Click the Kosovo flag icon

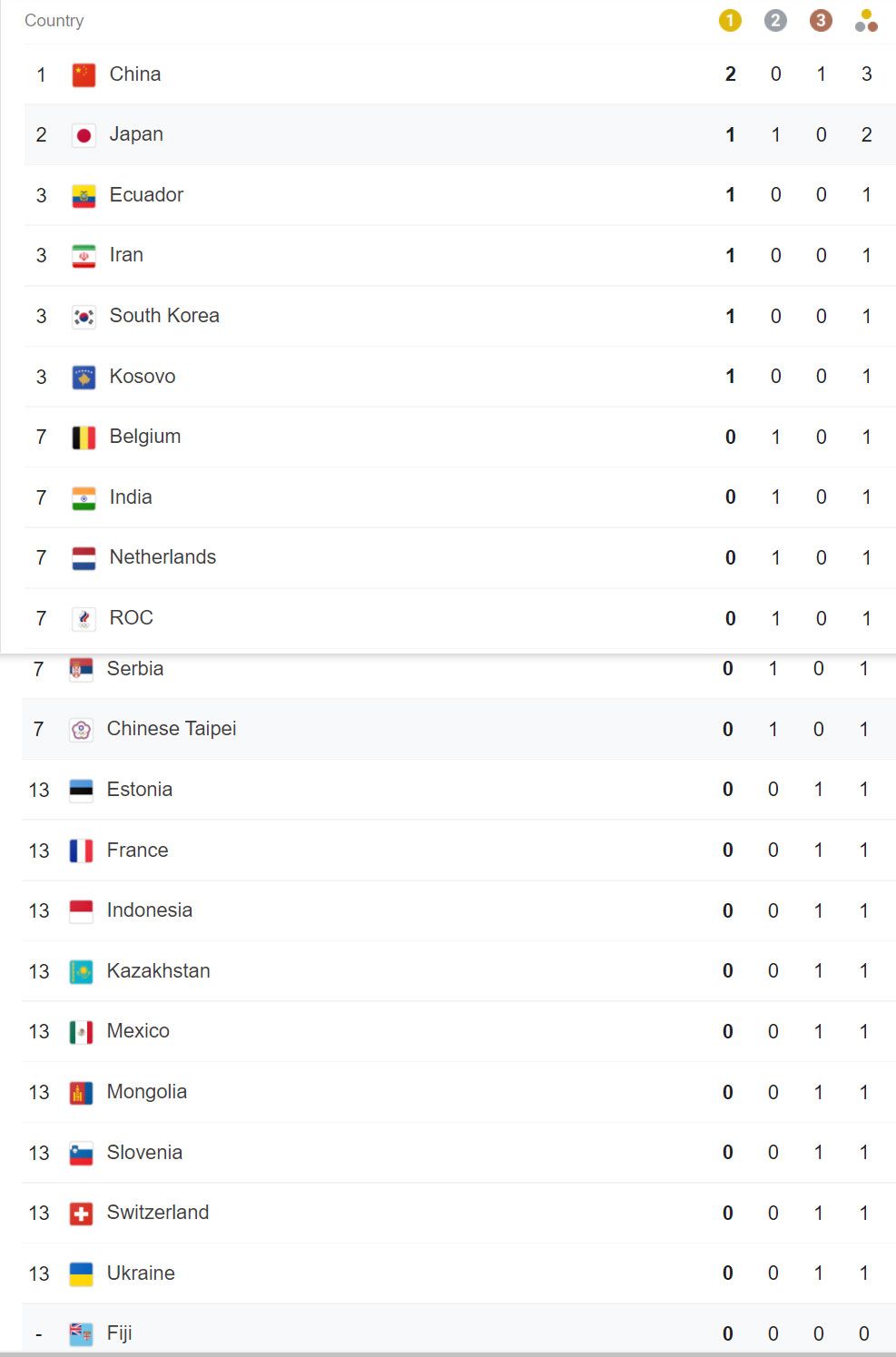(x=84, y=377)
